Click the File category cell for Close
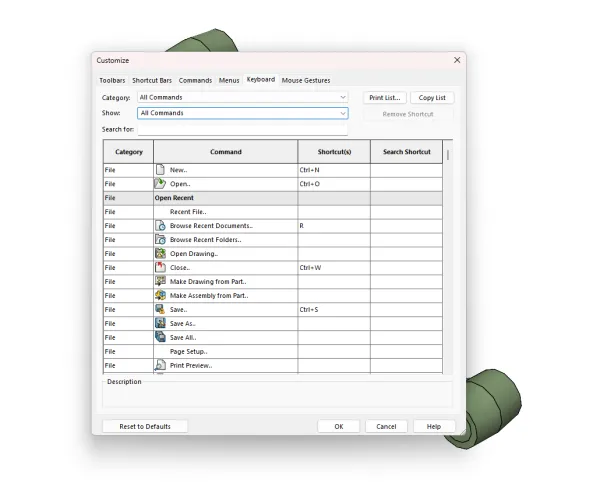 129,267
